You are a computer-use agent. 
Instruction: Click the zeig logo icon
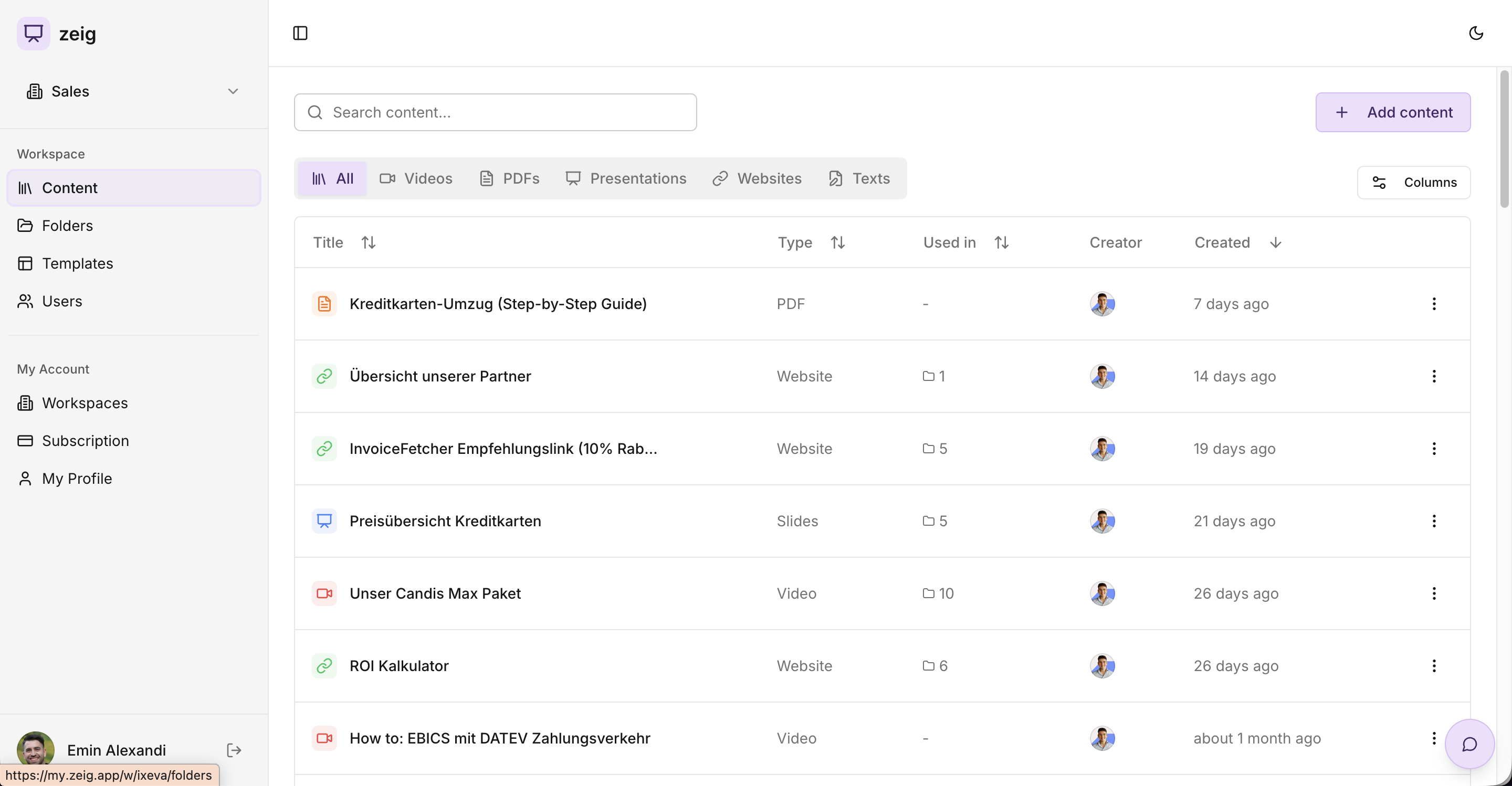click(x=34, y=34)
